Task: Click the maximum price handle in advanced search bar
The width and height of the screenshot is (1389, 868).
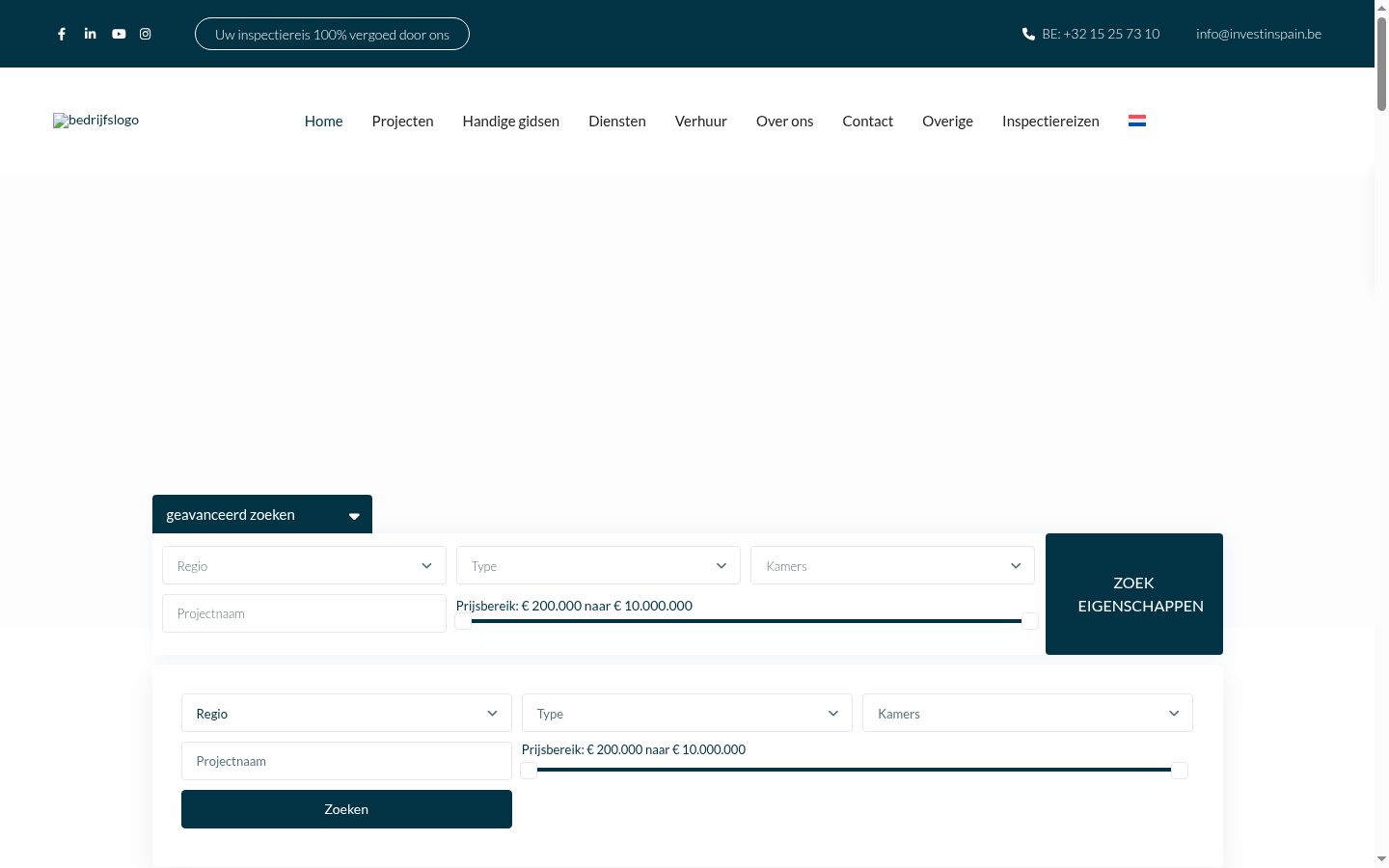Action: 1030,621
